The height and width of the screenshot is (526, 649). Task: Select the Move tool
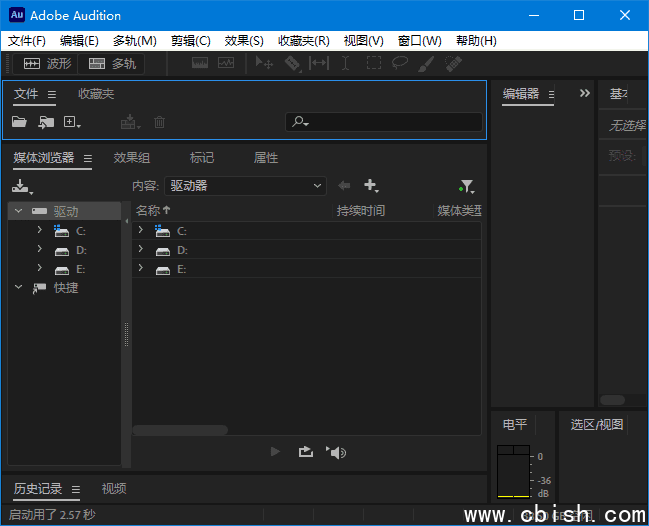pos(264,63)
